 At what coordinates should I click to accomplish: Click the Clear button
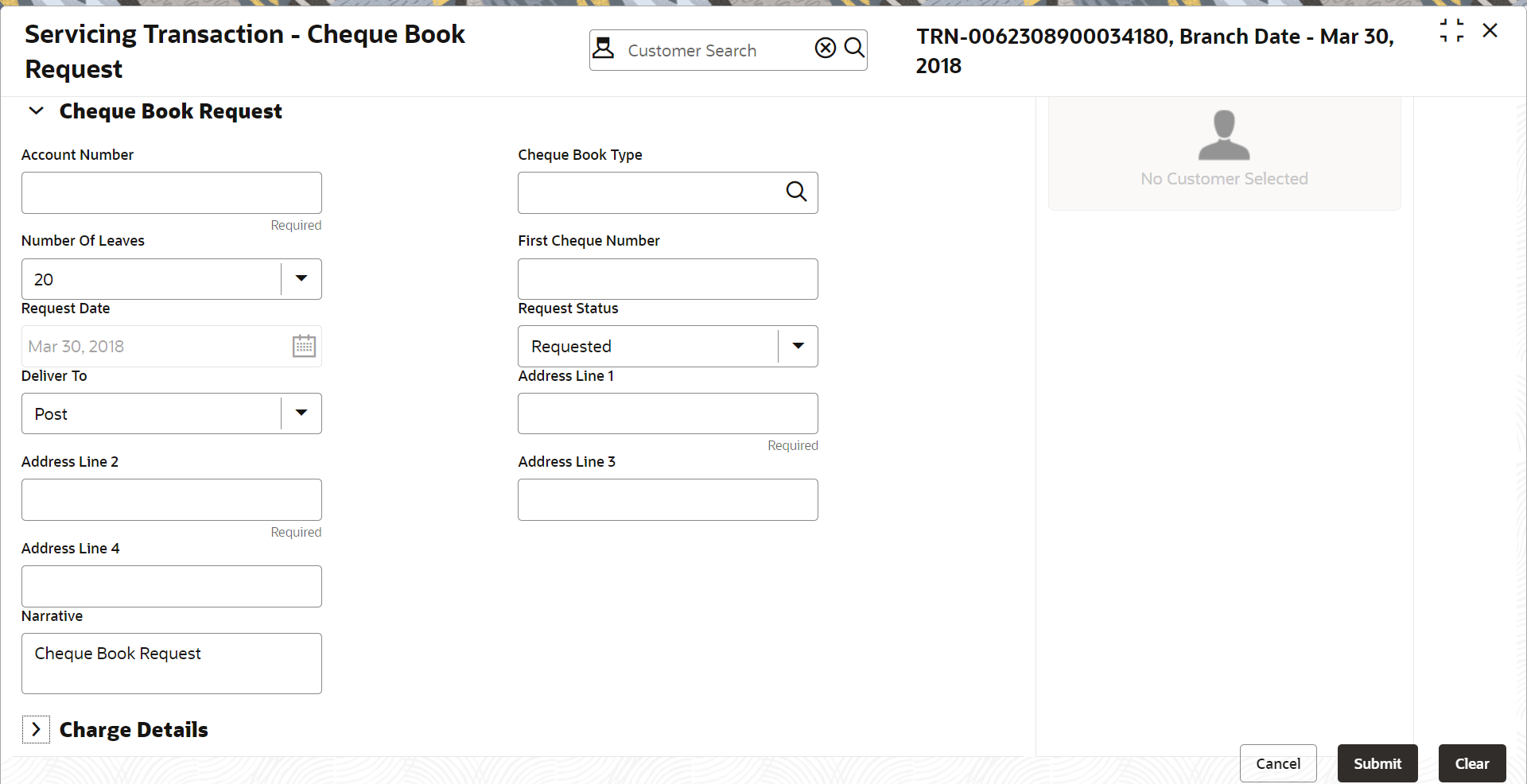(1472, 763)
